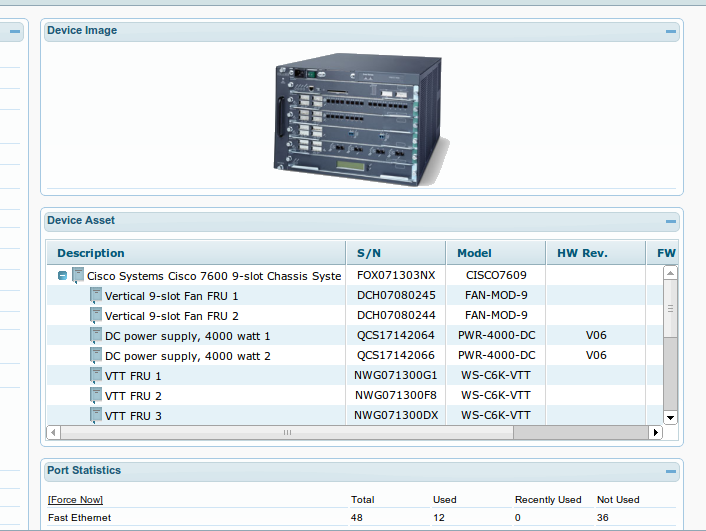The height and width of the screenshot is (531, 706).
Task: Click serial number FOX071303NX
Action: point(396,275)
